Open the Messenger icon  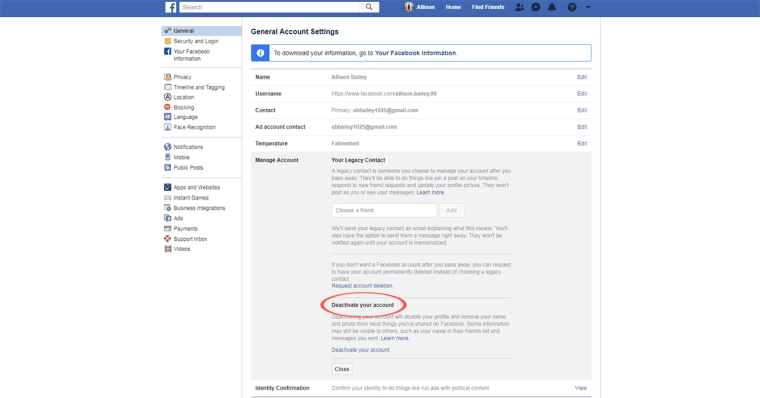pos(536,7)
